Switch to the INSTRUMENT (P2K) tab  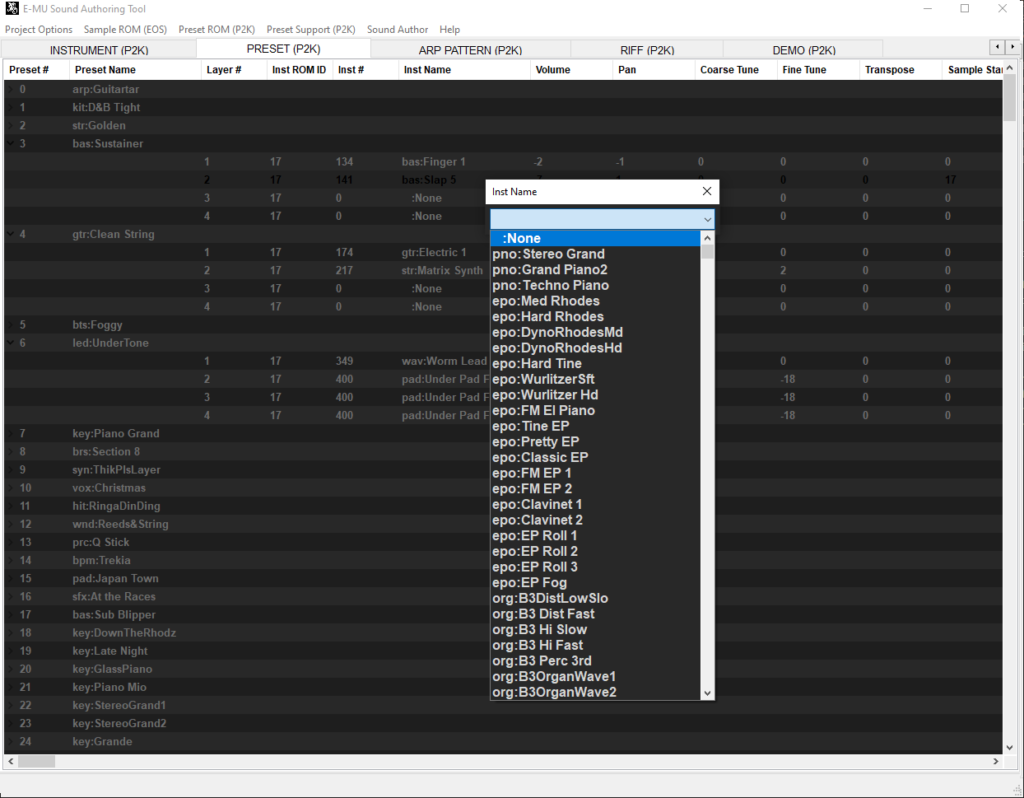99,50
